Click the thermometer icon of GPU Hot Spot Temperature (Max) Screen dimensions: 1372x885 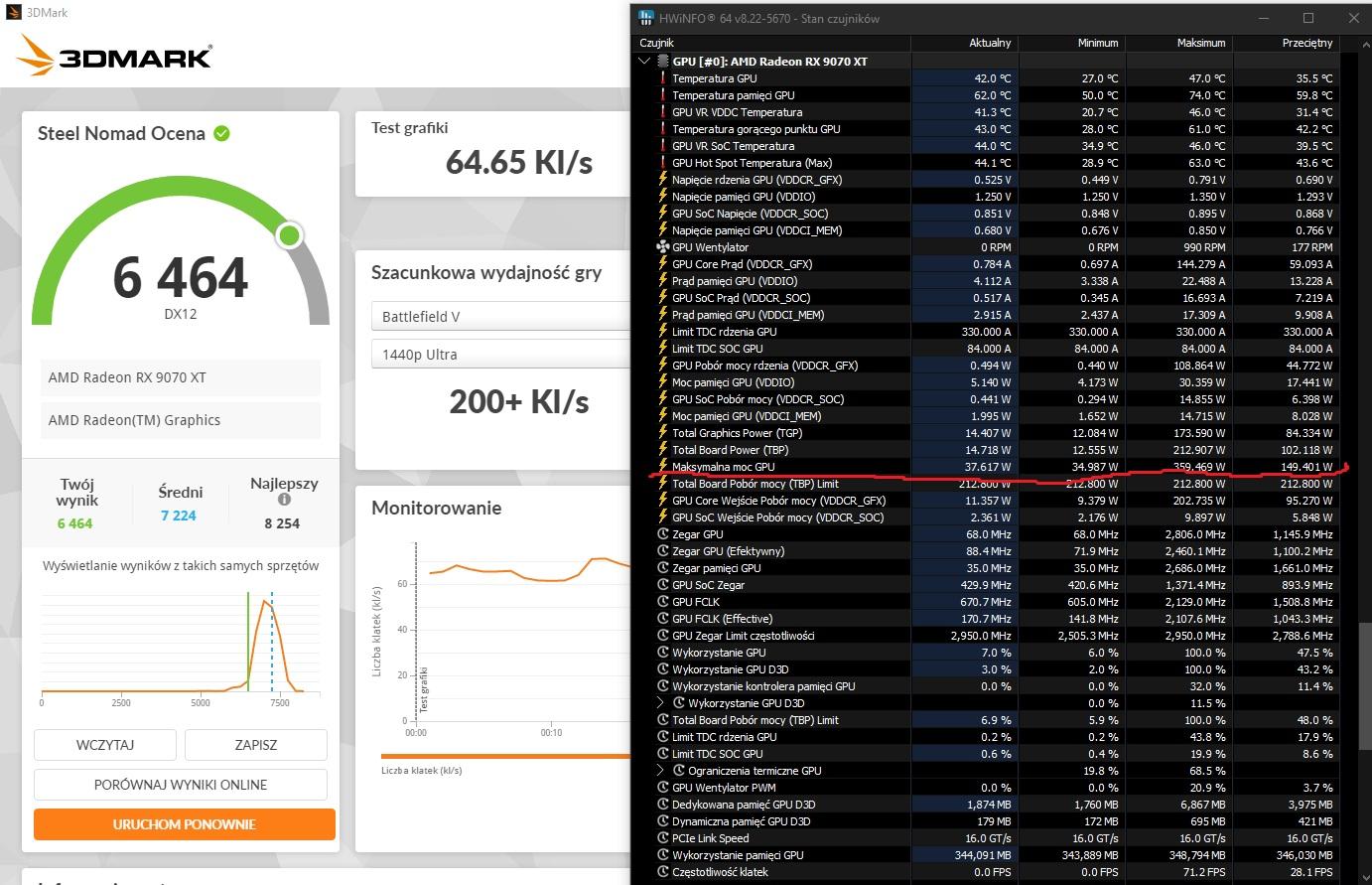click(x=663, y=163)
